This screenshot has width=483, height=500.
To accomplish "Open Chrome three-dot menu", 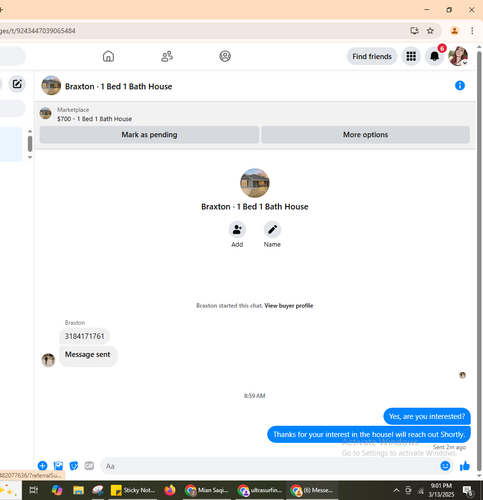I will coord(472,31).
